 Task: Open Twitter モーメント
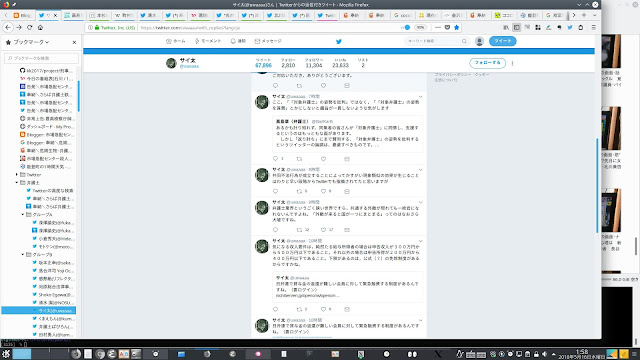pyautogui.click(x=207, y=41)
